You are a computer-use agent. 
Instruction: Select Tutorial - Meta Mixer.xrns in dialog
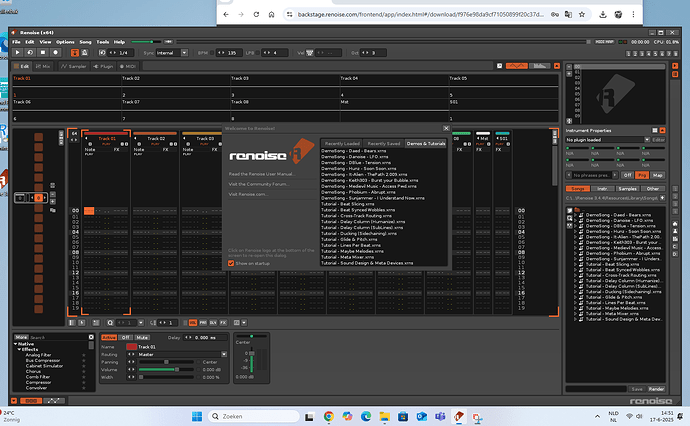348,257
